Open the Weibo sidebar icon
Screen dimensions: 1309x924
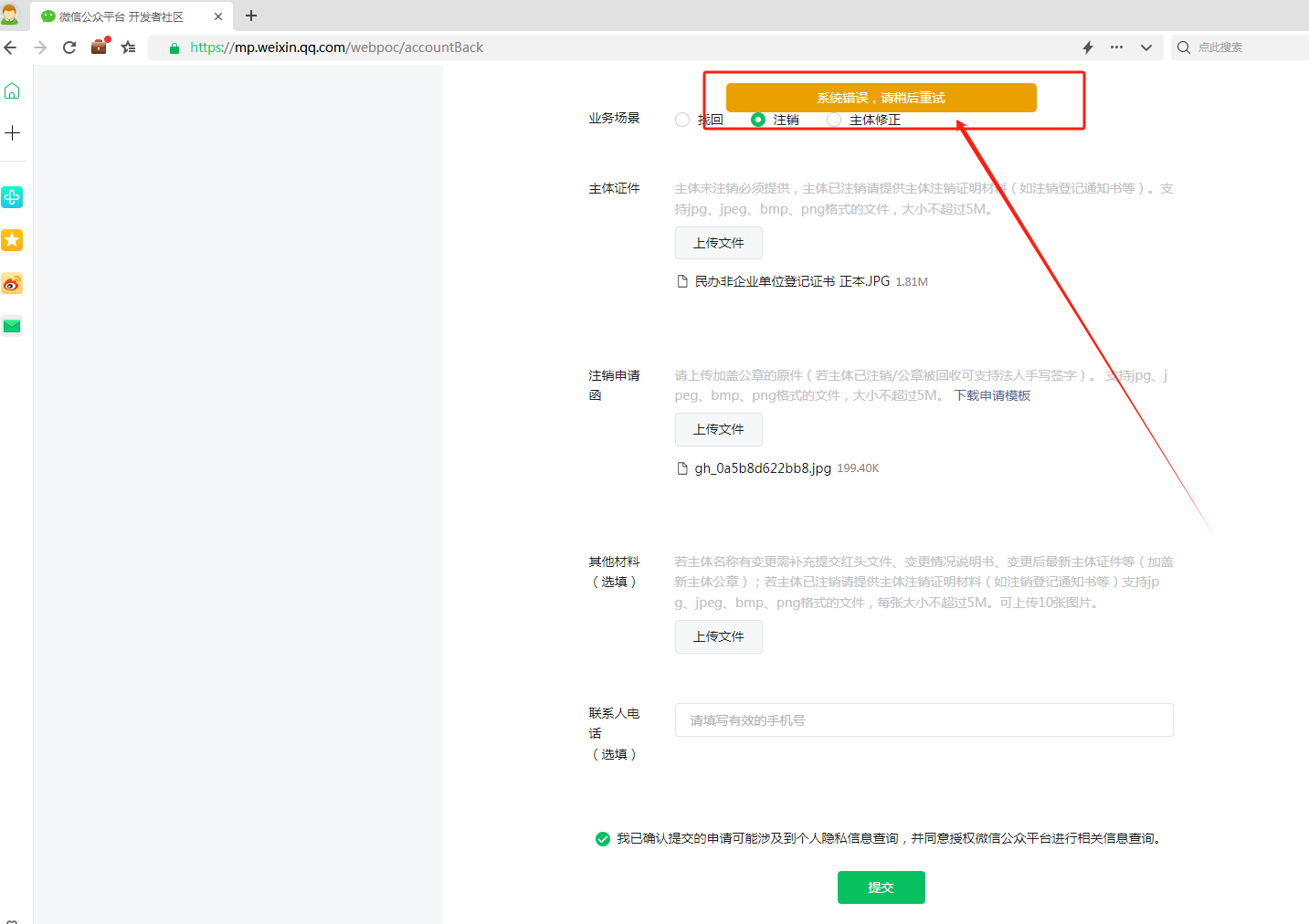[12, 284]
